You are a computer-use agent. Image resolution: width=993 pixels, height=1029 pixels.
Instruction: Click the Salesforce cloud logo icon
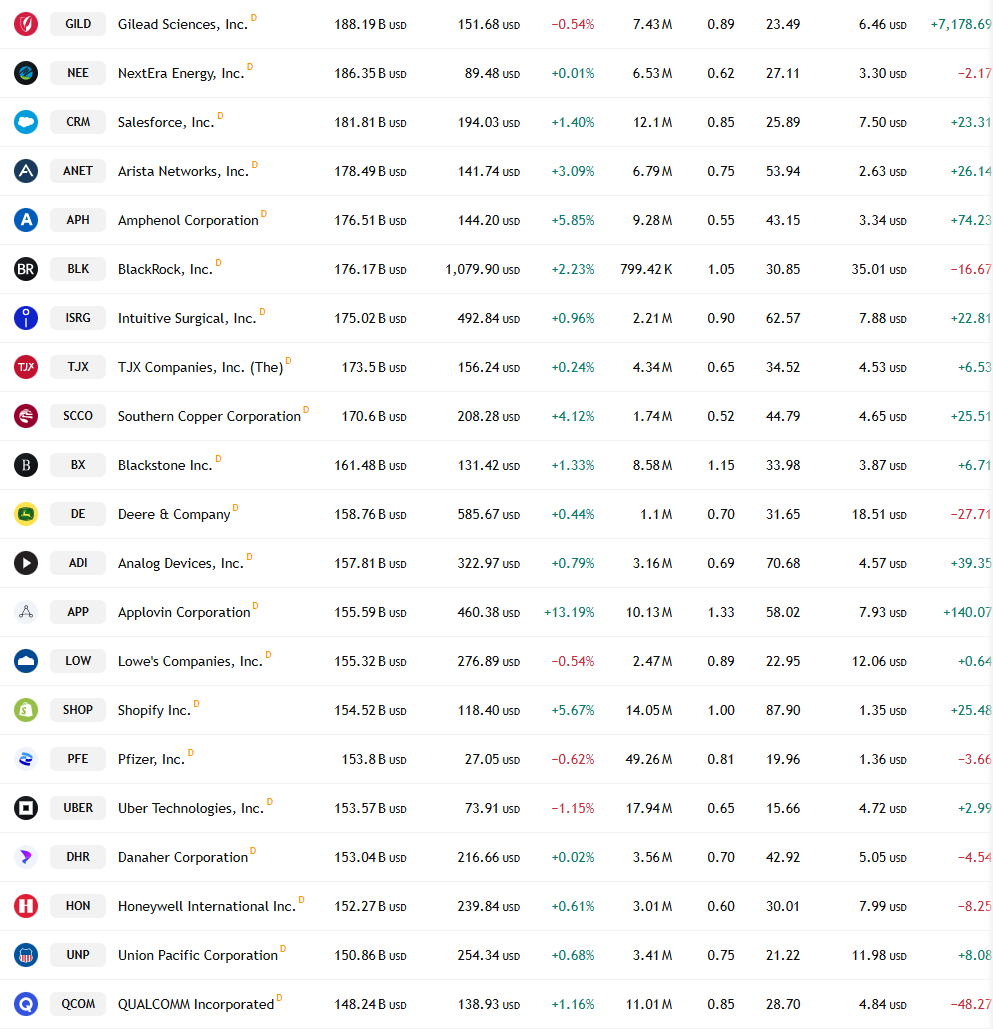click(x=26, y=122)
